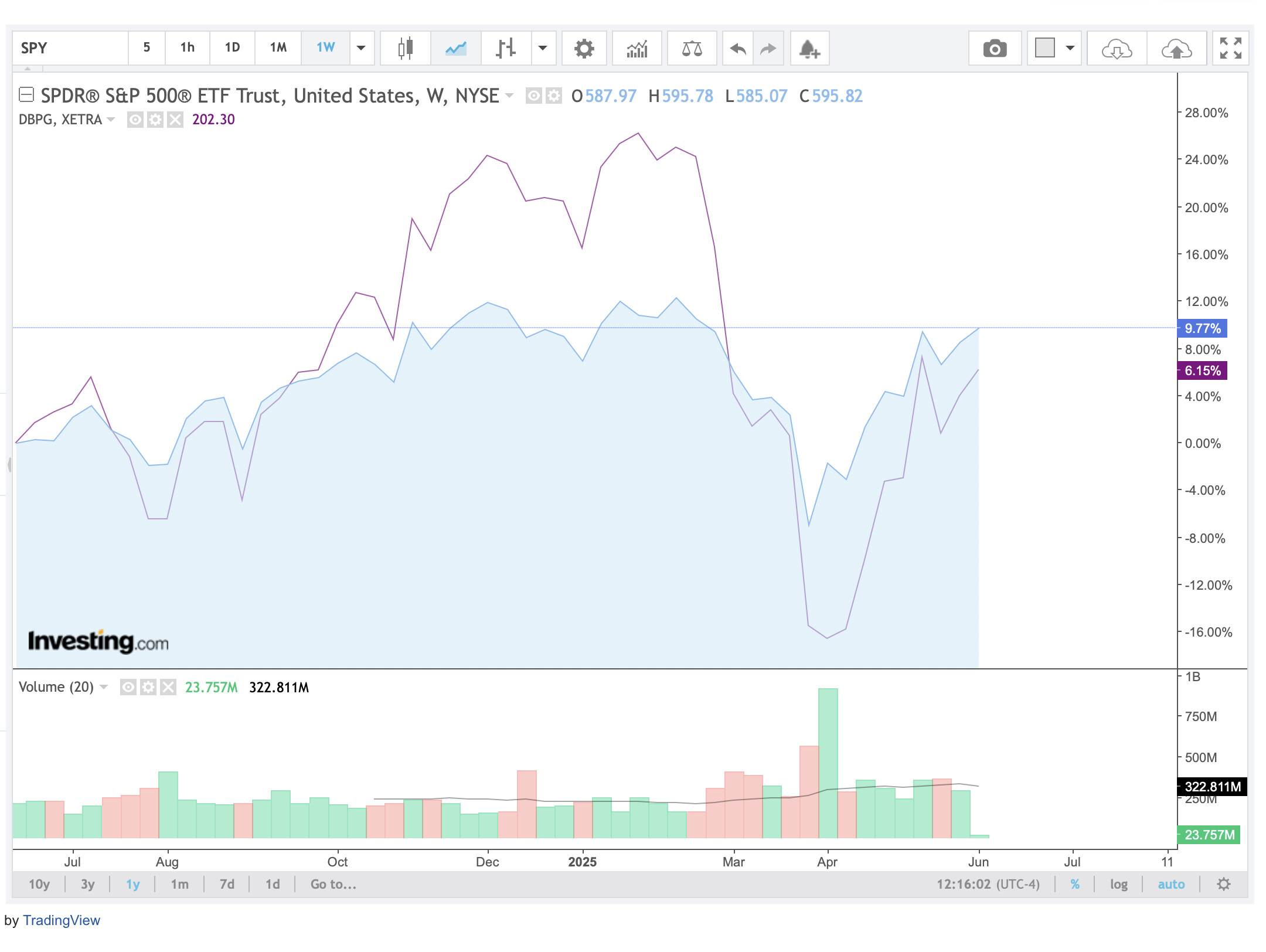Toggle log scale button
This screenshot has width=1266, height=952.
coord(1119,884)
